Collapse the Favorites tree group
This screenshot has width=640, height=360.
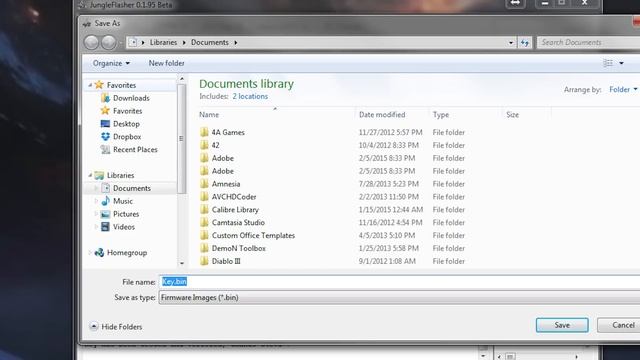(x=90, y=85)
